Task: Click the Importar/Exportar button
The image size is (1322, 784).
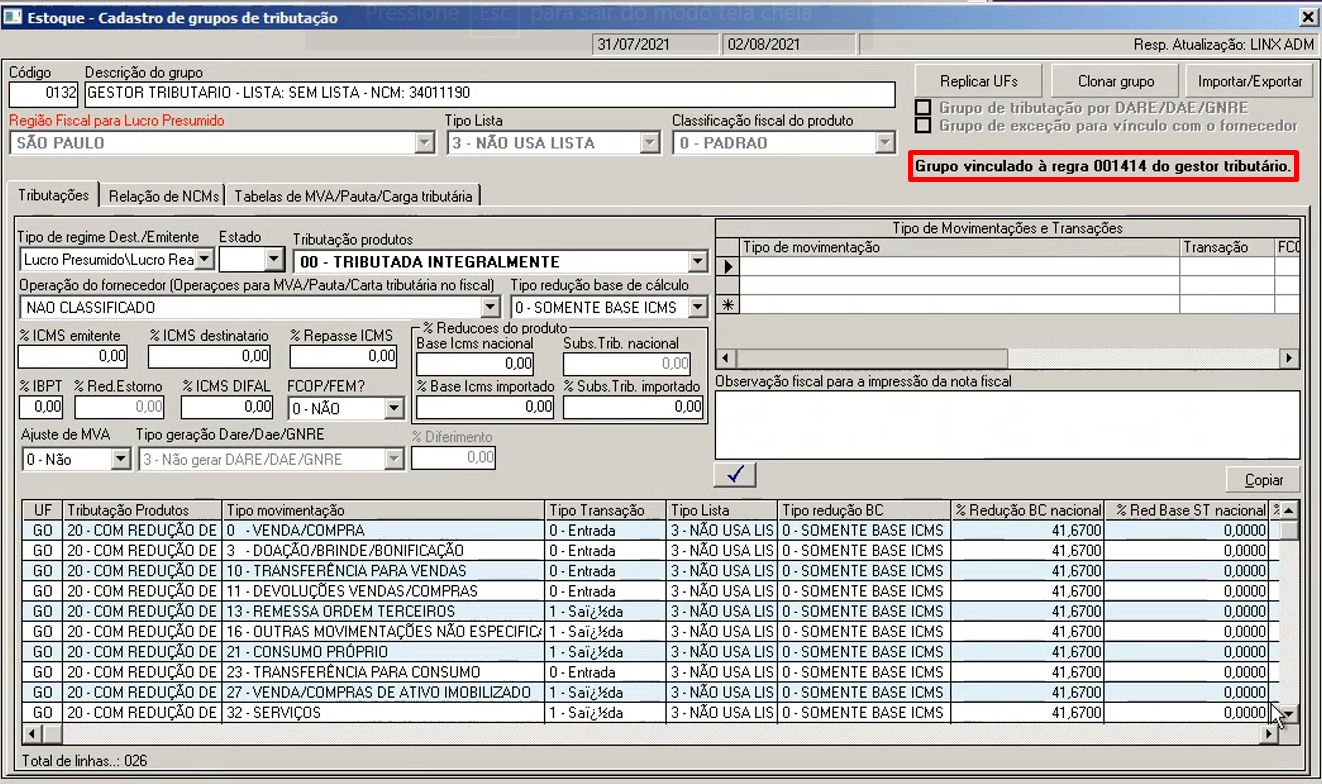Action: pyautogui.click(x=1249, y=82)
